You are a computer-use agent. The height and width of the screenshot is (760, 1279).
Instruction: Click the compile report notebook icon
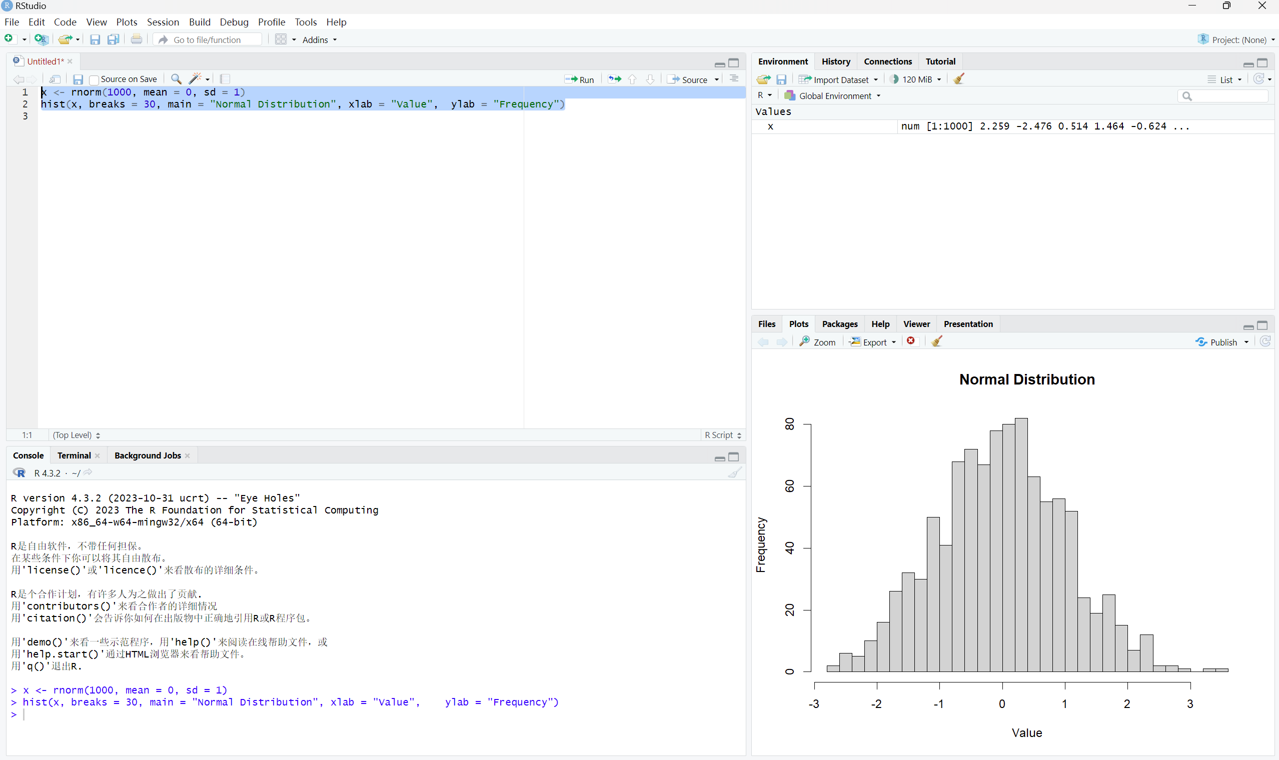(x=225, y=79)
